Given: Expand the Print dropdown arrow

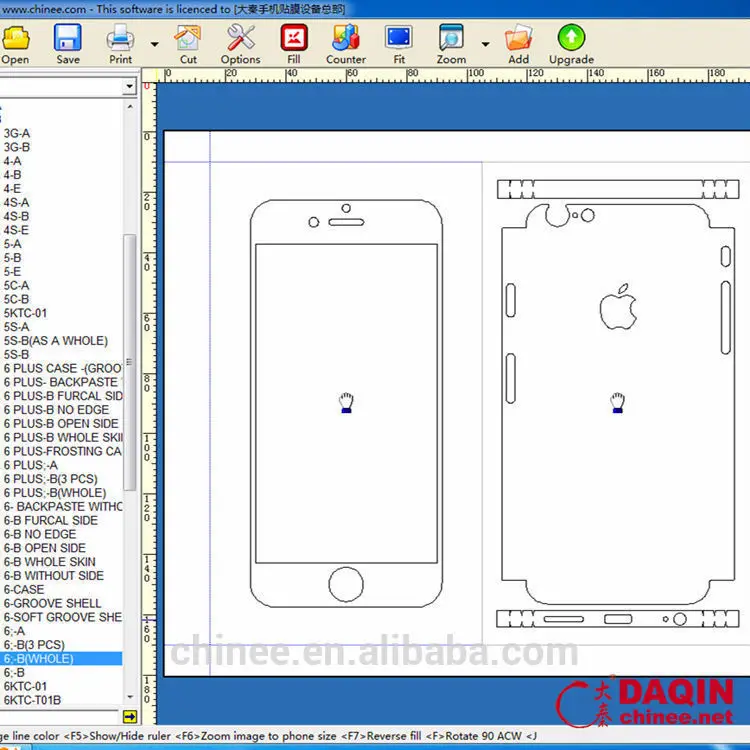Looking at the screenshot, I should point(154,44).
